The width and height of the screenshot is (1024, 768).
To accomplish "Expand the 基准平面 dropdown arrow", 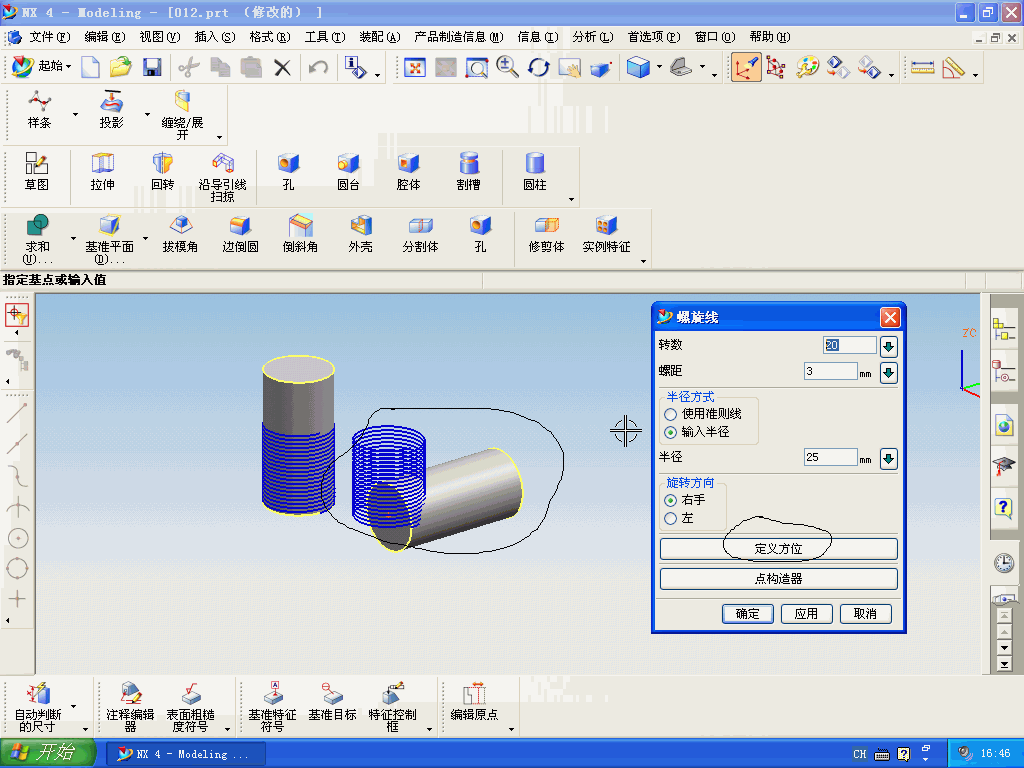I will (x=146, y=238).
